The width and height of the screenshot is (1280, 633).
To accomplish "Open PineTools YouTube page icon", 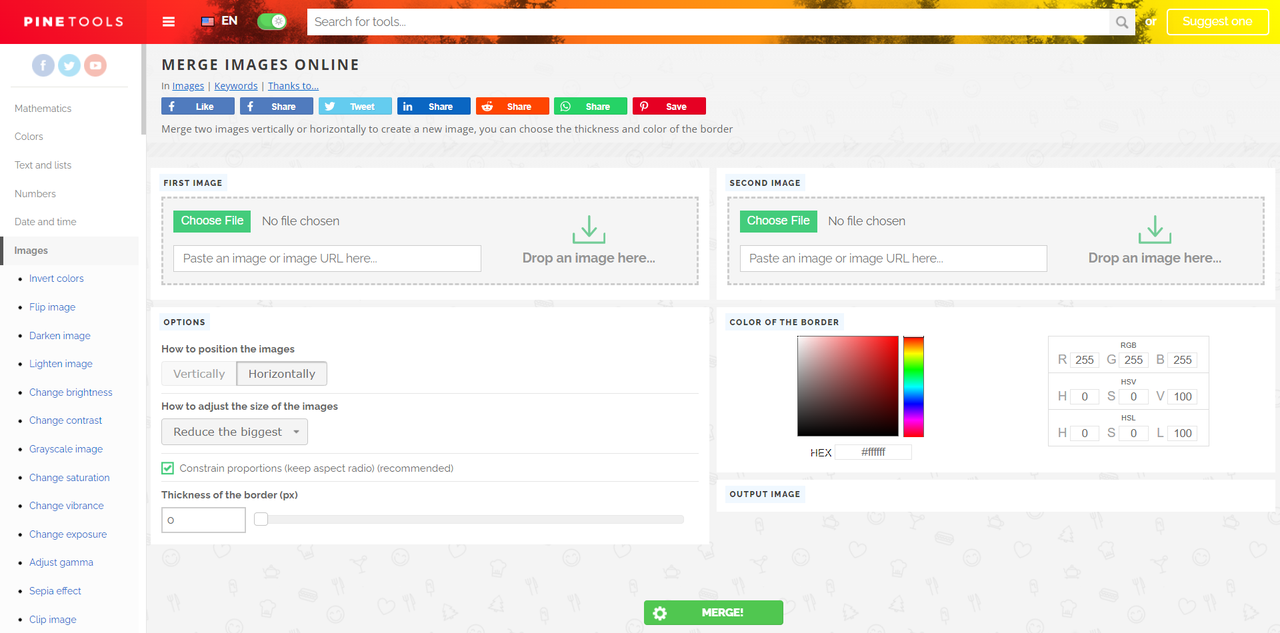I will 95,66.
